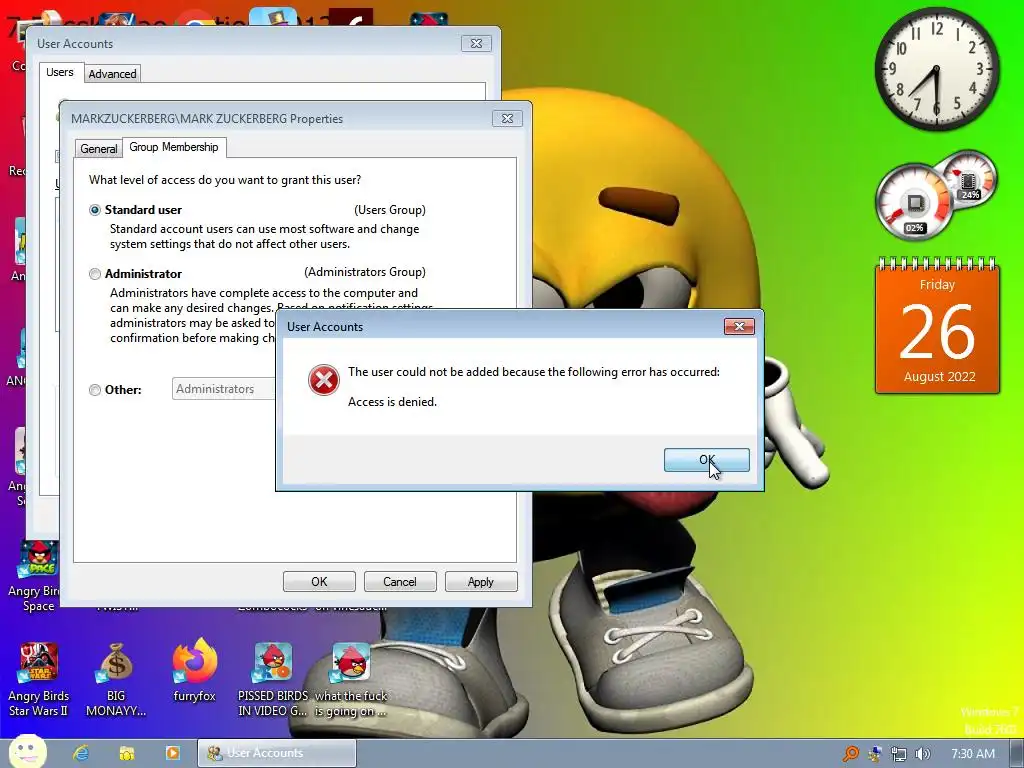Close the User Accounts error dialog
1024x768 pixels.
pos(739,326)
